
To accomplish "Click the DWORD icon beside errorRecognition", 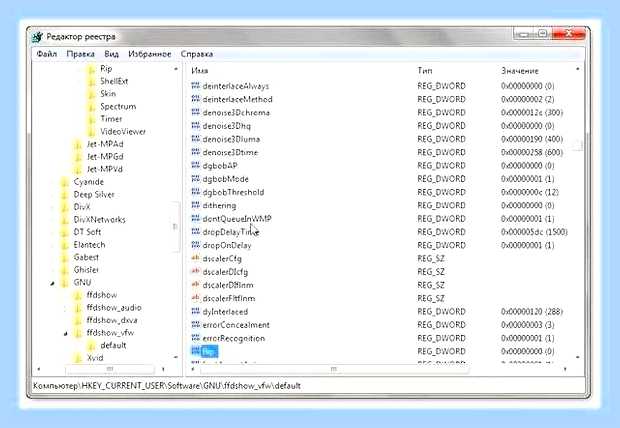I will 195,338.
